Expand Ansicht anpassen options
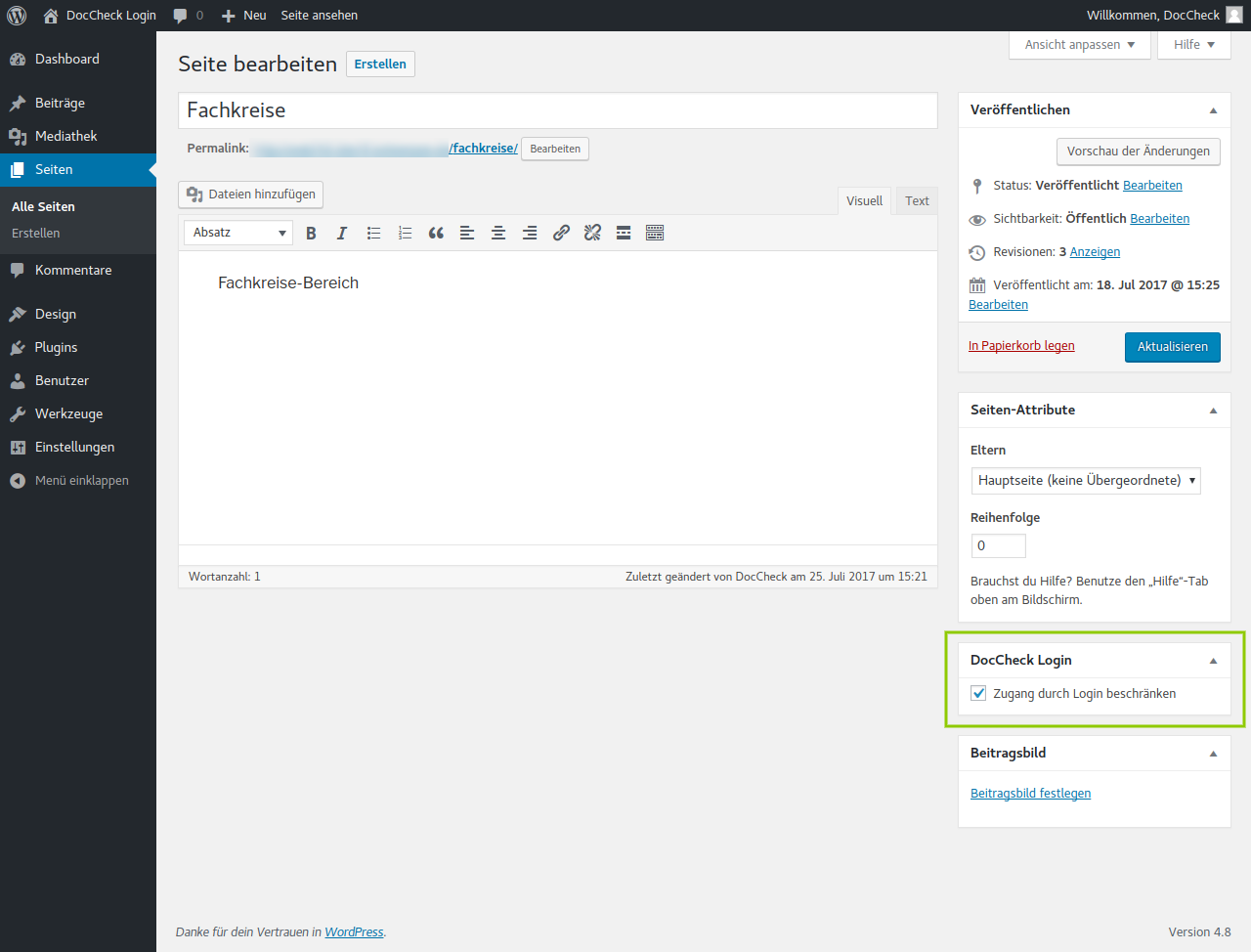Screen dimensions: 1251x952 pyautogui.click(x=1079, y=45)
